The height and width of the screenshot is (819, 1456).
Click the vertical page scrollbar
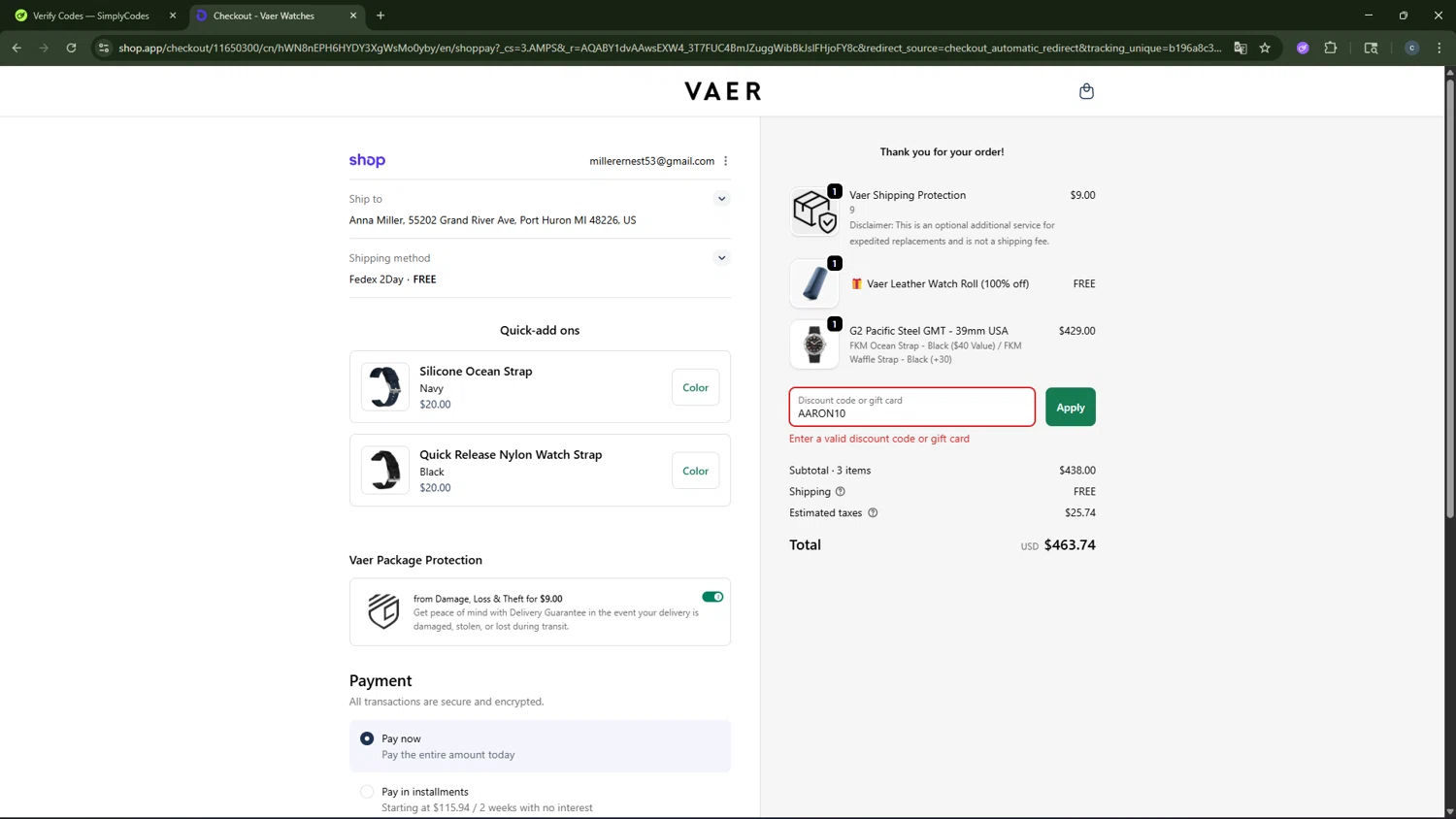click(1450, 301)
